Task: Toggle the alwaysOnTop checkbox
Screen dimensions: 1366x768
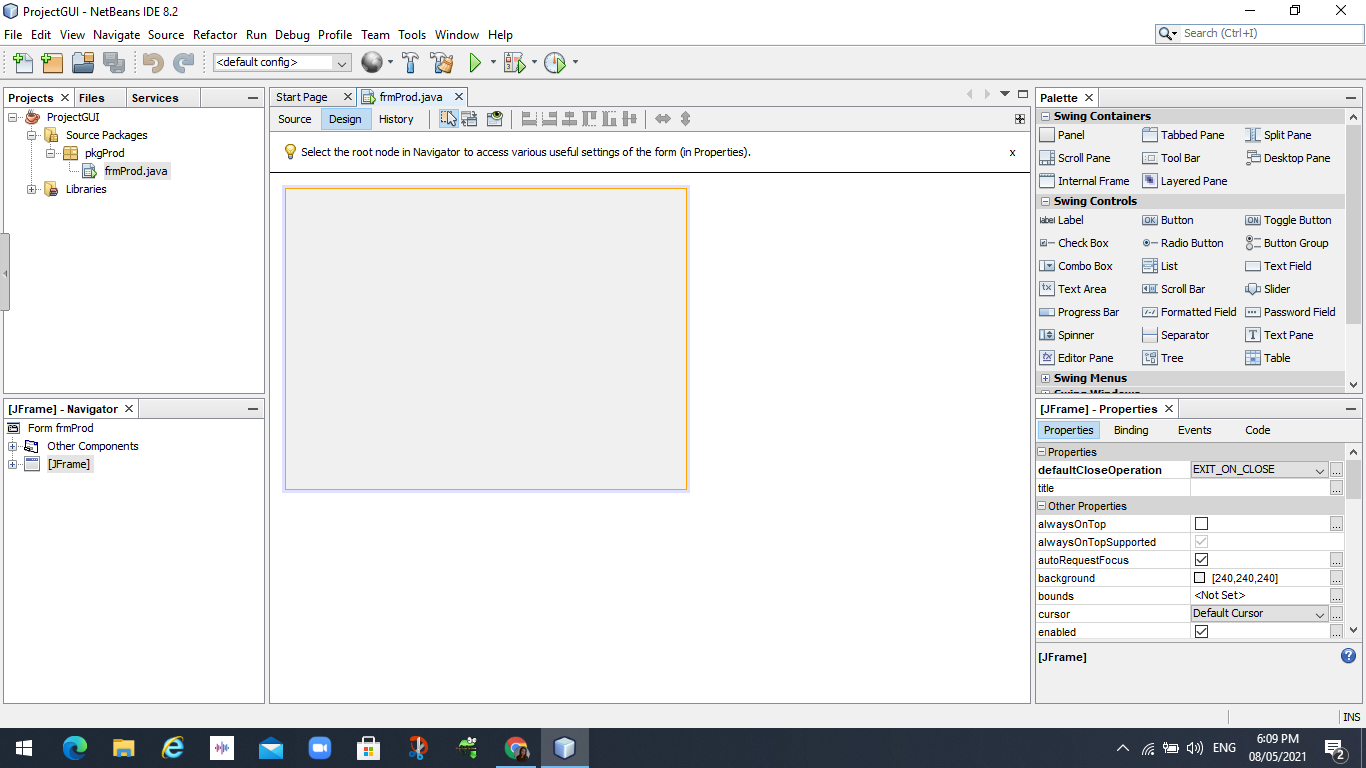Action: point(1201,524)
